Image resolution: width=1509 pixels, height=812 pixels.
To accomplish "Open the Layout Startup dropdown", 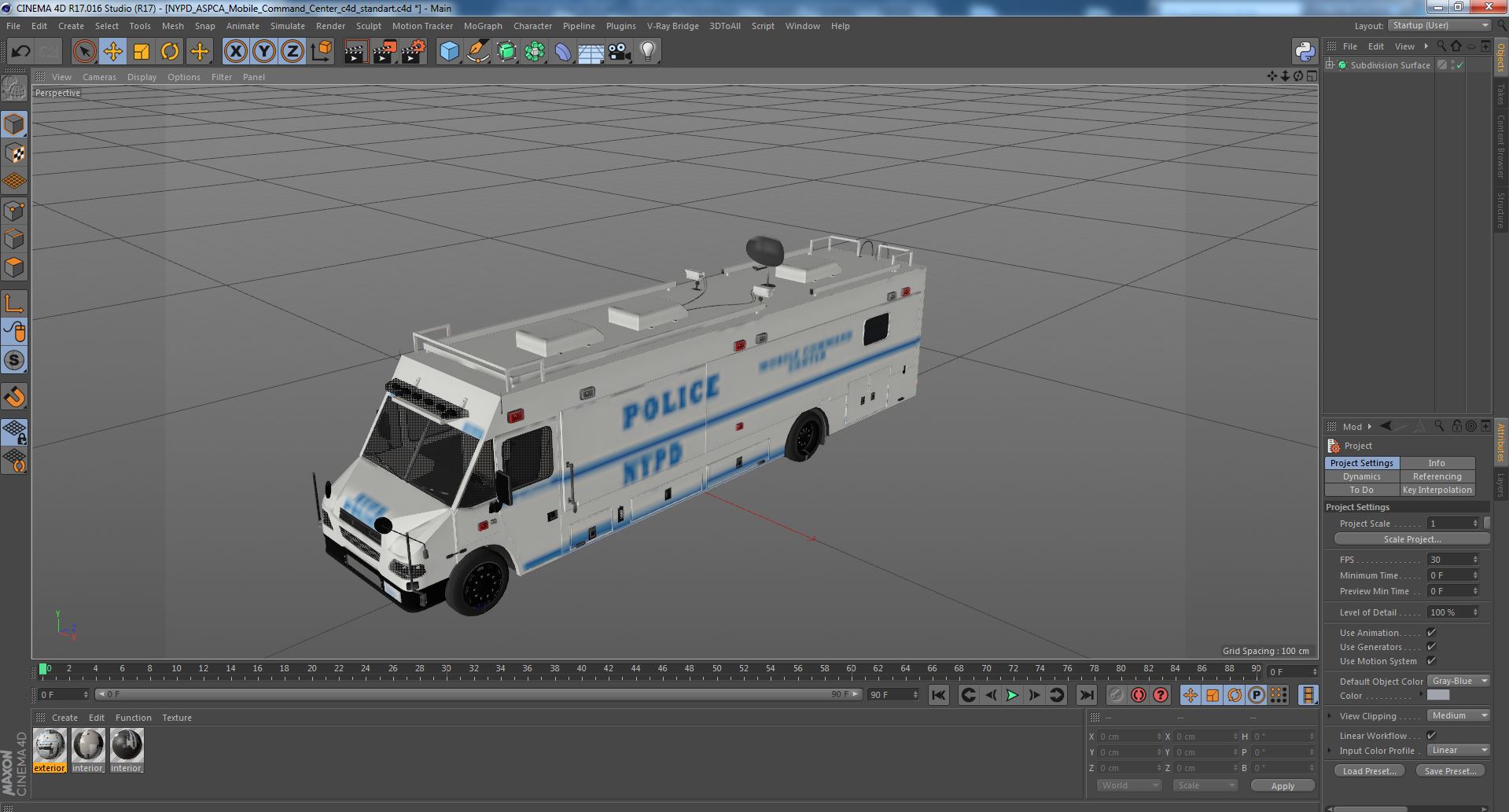I will pos(1439,26).
